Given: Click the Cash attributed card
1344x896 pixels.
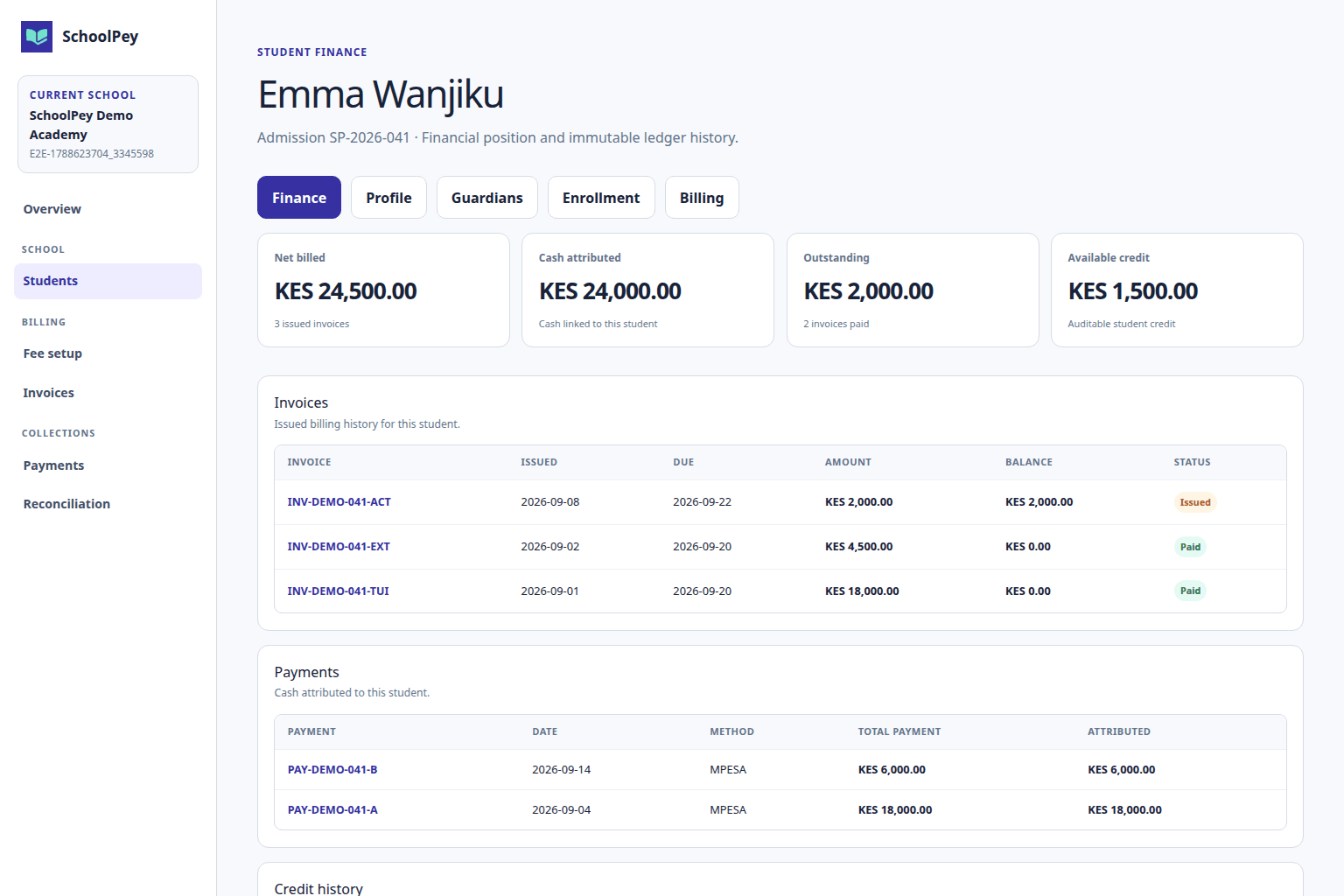Looking at the screenshot, I should (647, 290).
